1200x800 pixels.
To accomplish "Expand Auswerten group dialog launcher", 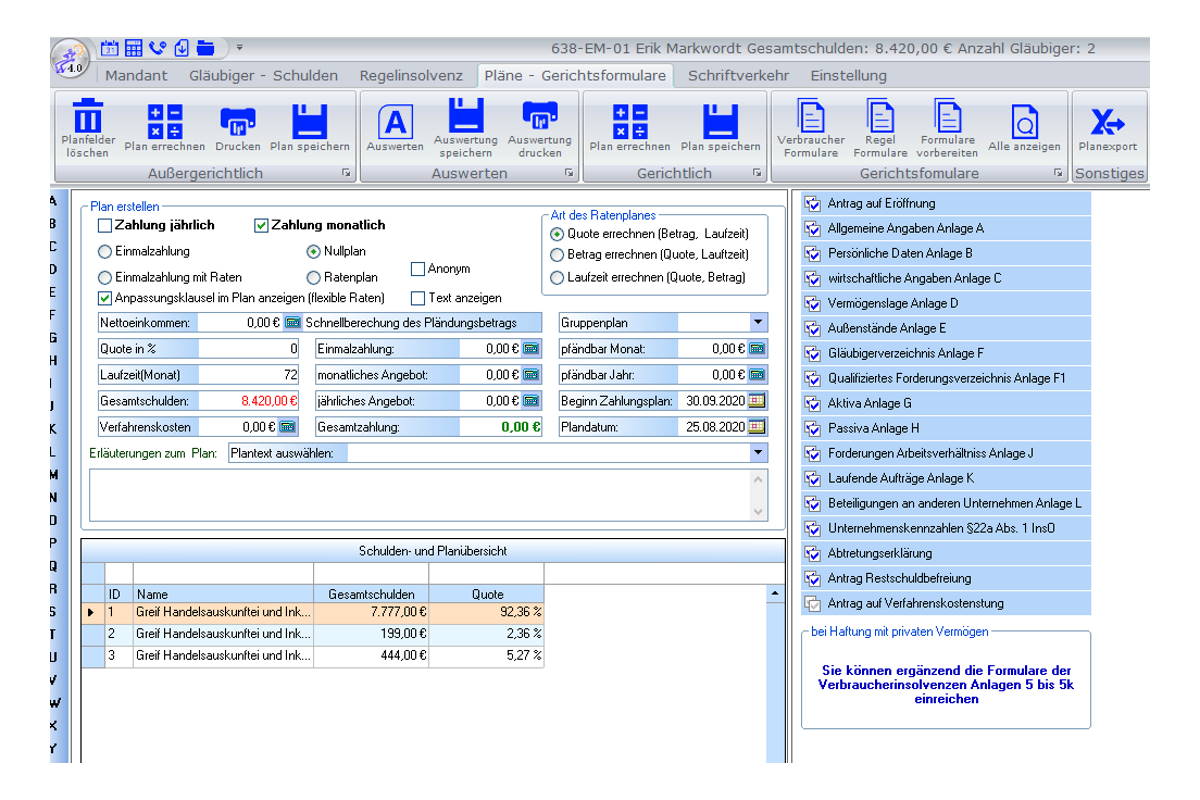I will point(568,173).
